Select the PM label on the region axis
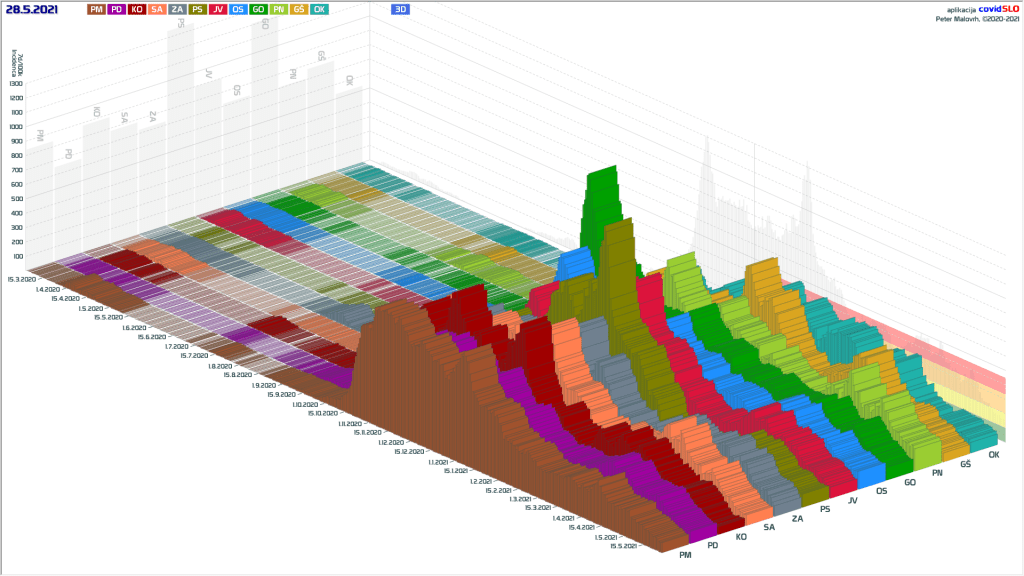The width and height of the screenshot is (1024, 576). pos(685,554)
